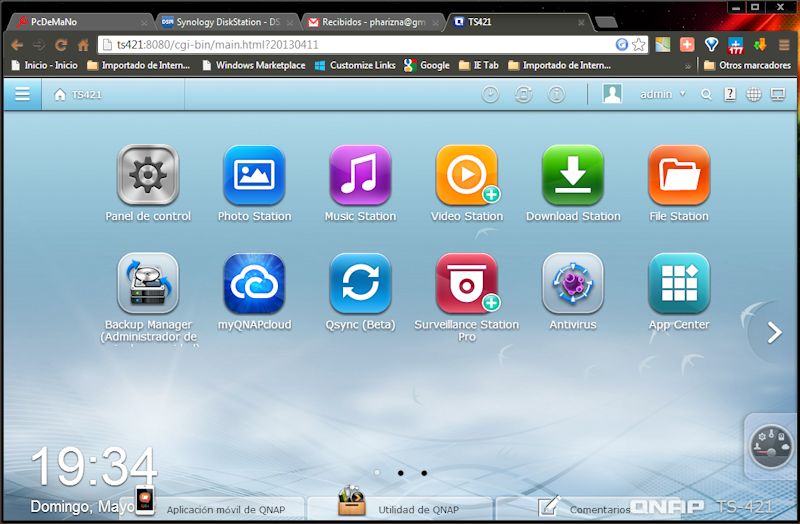Open IE Tab bookmarks folder
800x524 pixels.
[479, 65]
